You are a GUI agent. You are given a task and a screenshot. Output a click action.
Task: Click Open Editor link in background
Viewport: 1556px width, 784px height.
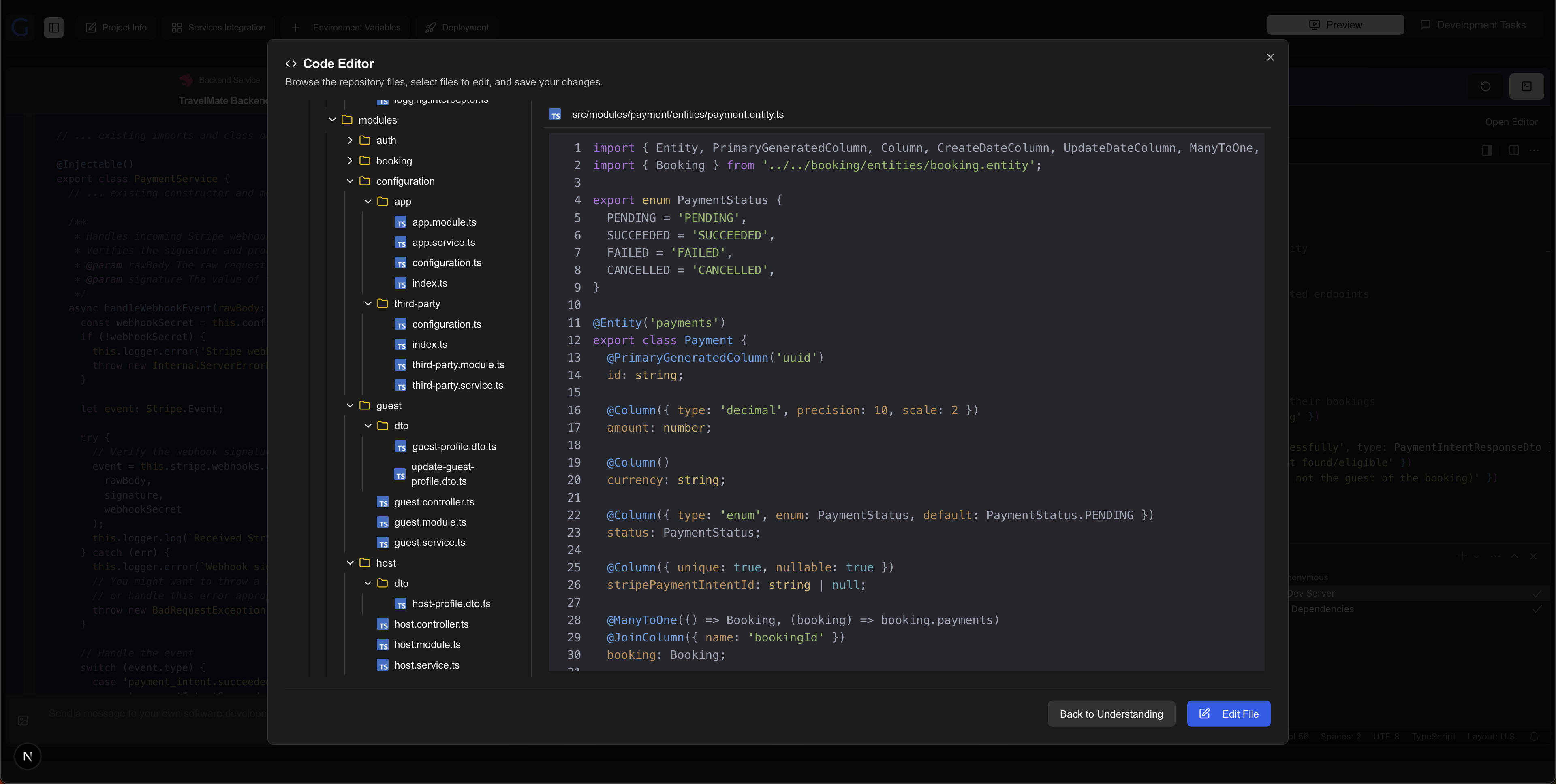(x=1511, y=122)
